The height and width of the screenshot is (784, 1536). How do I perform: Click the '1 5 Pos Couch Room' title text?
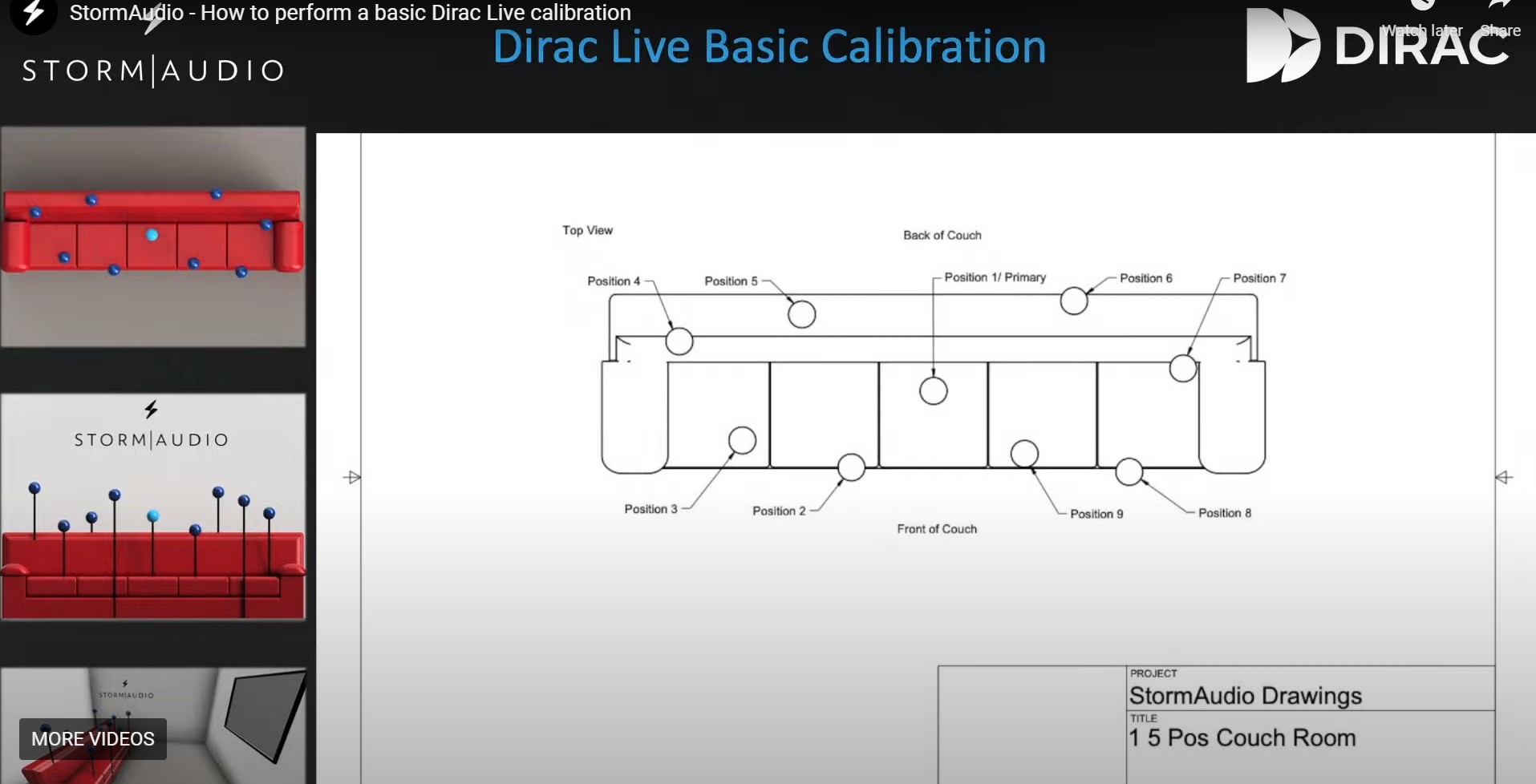click(x=1242, y=738)
